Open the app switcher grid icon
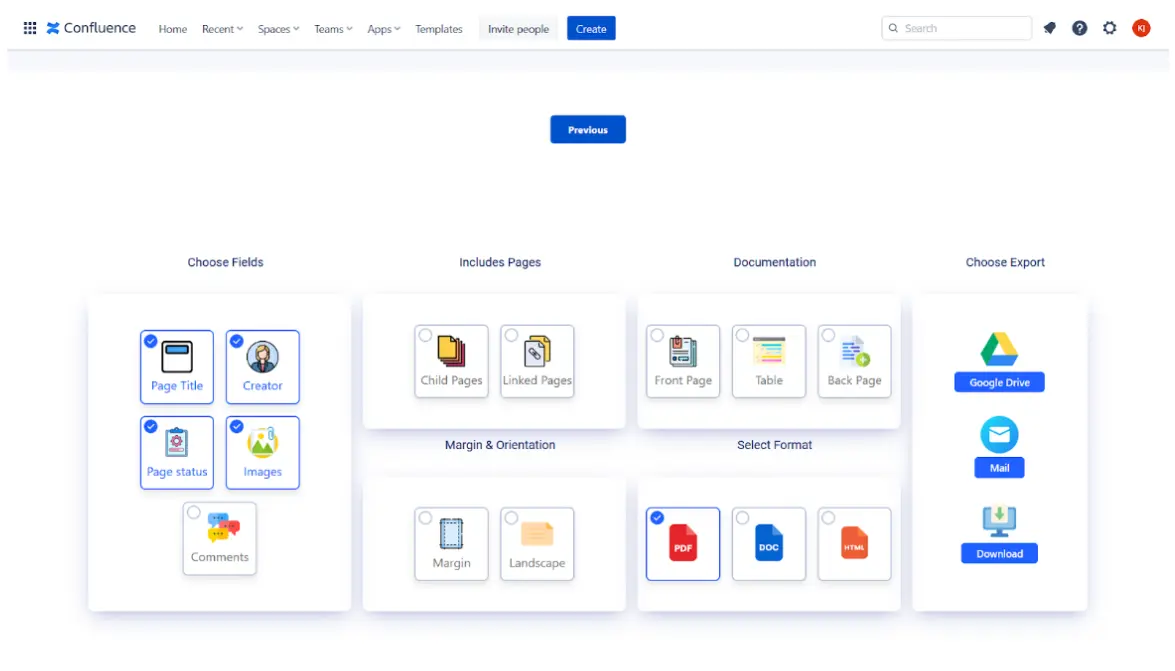 pos(30,28)
